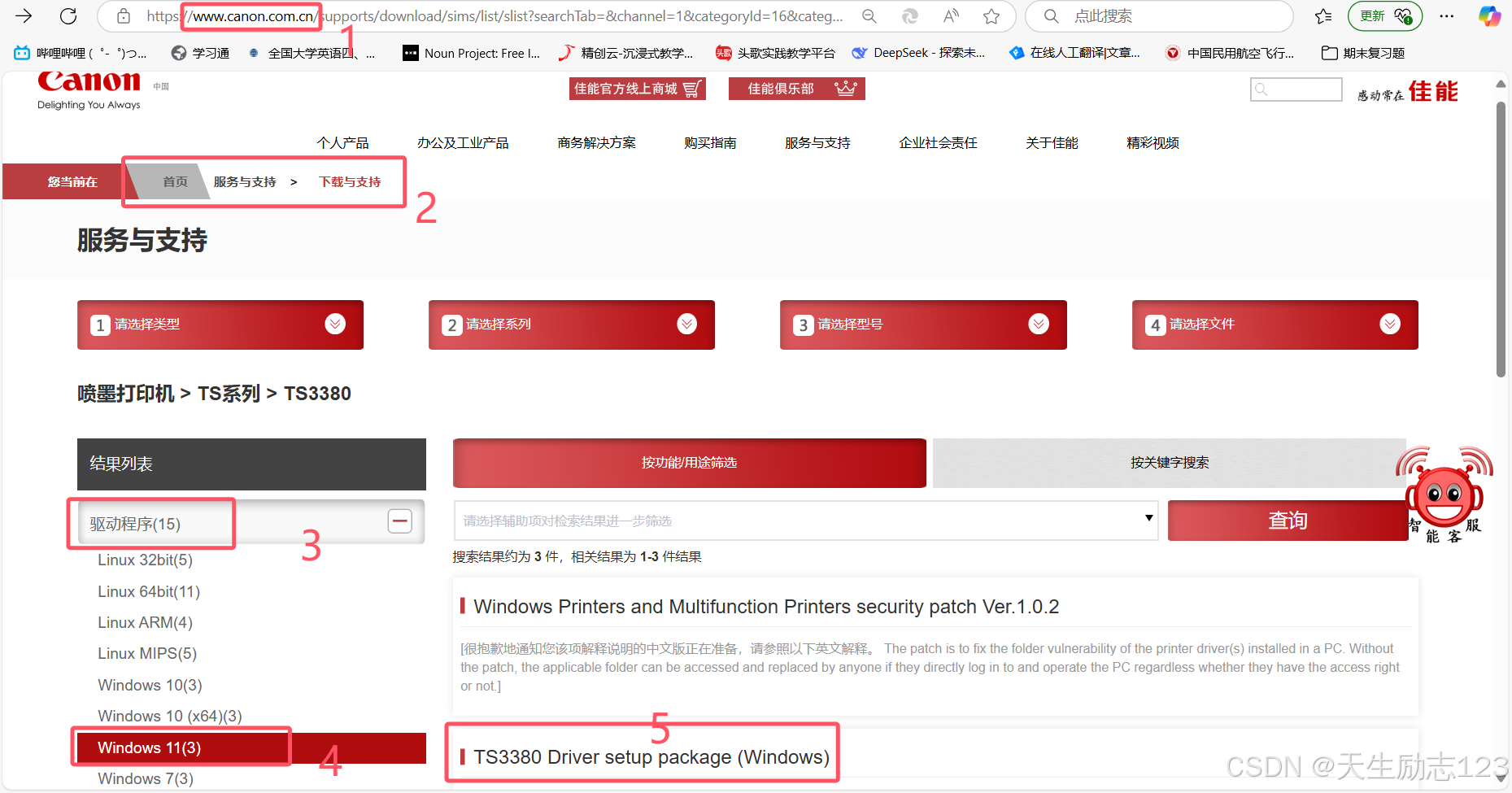
Task: Click the page vertical scrollbar thumb
Action: [1501, 240]
